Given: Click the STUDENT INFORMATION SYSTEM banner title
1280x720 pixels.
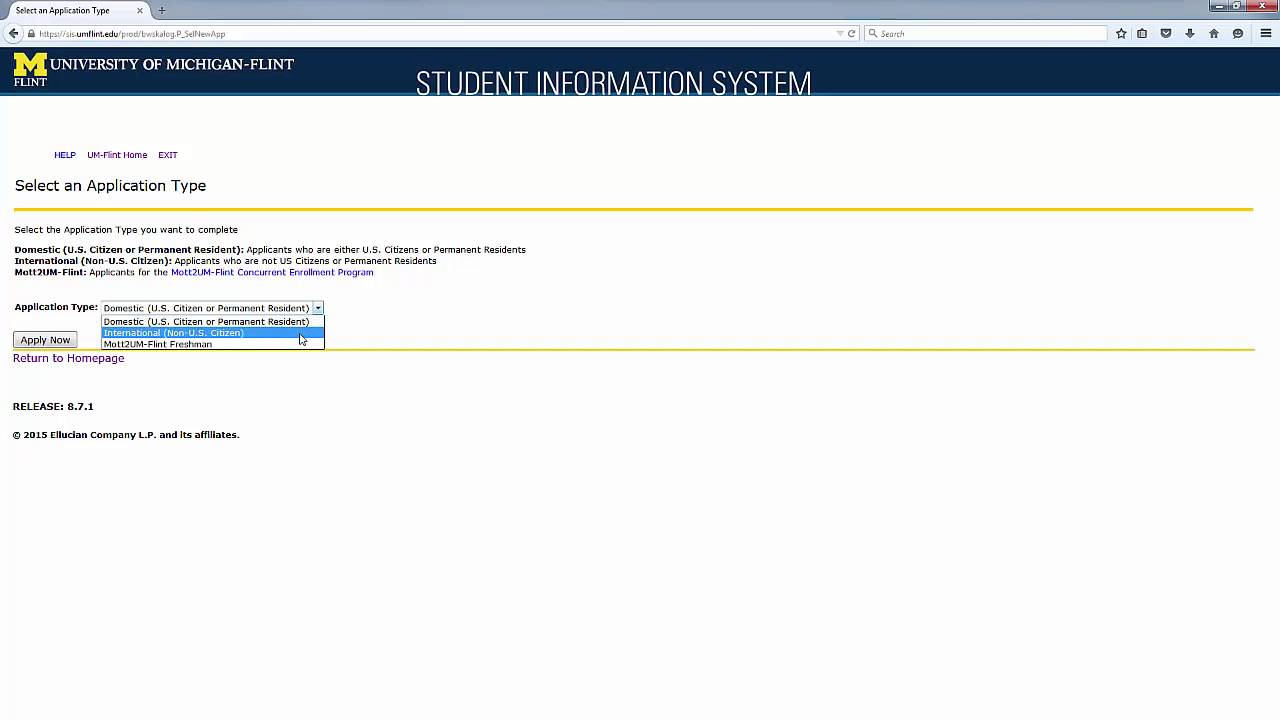Looking at the screenshot, I should (613, 83).
